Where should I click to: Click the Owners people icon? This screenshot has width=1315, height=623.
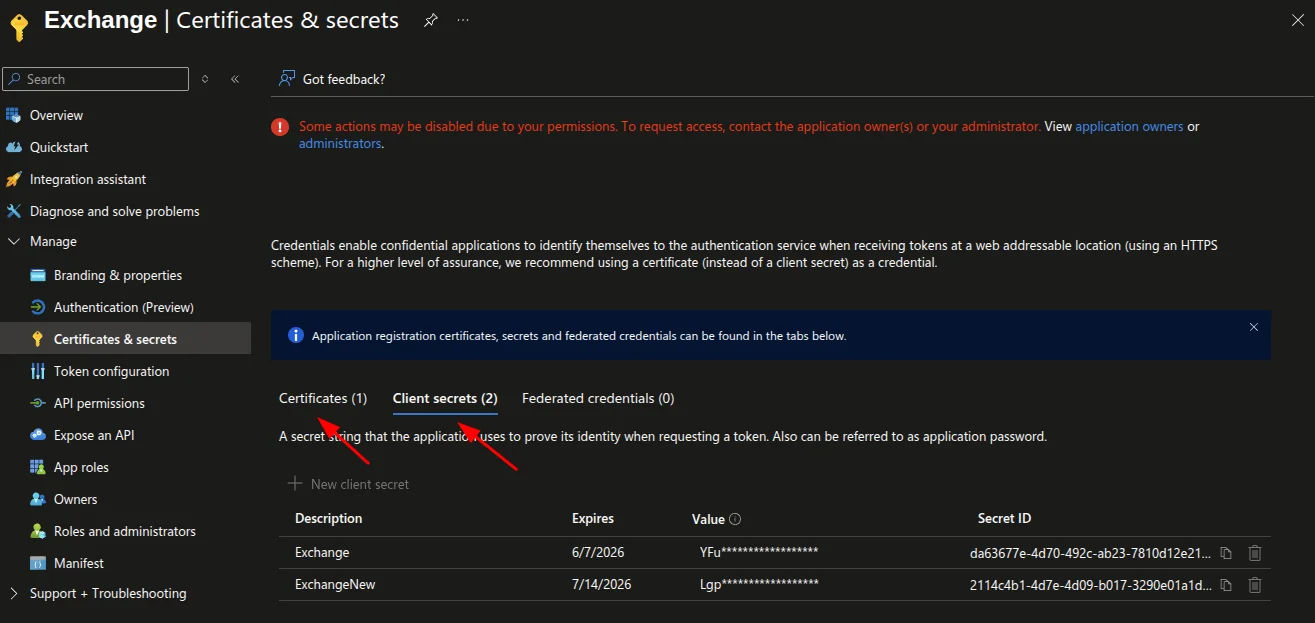click(x=38, y=499)
